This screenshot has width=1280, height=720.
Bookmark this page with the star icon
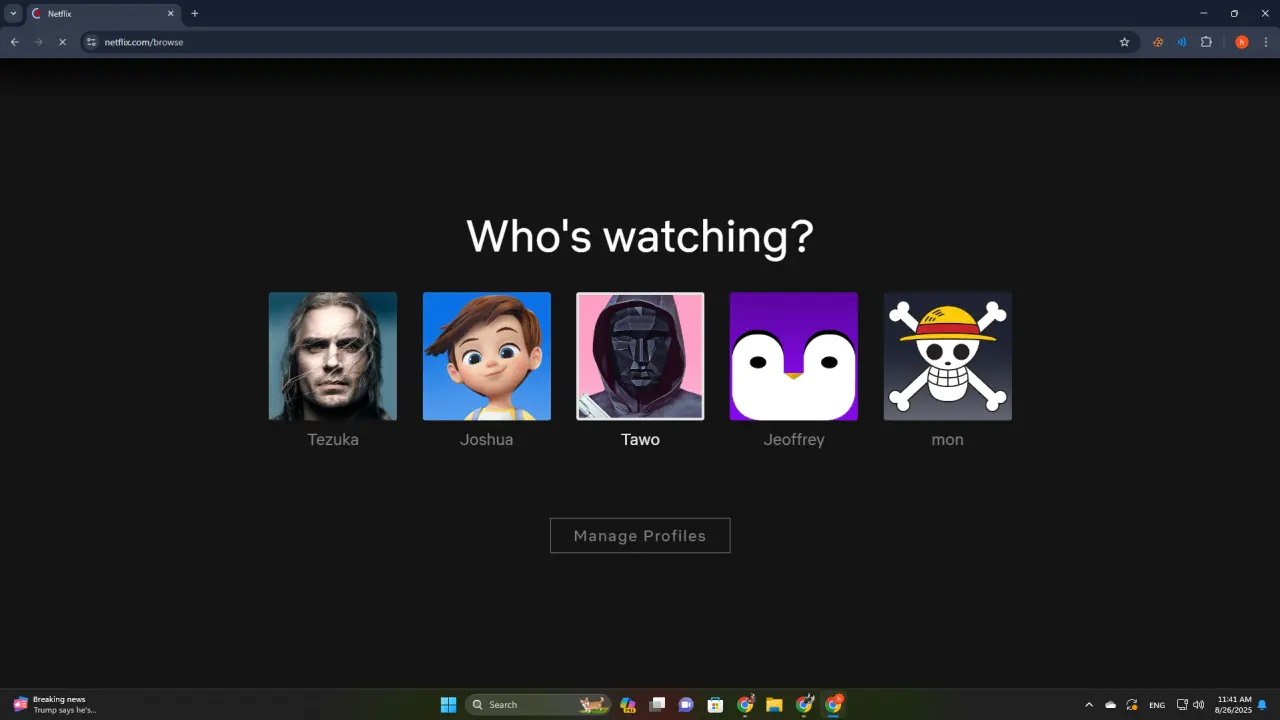pyautogui.click(x=1124, y=42)
